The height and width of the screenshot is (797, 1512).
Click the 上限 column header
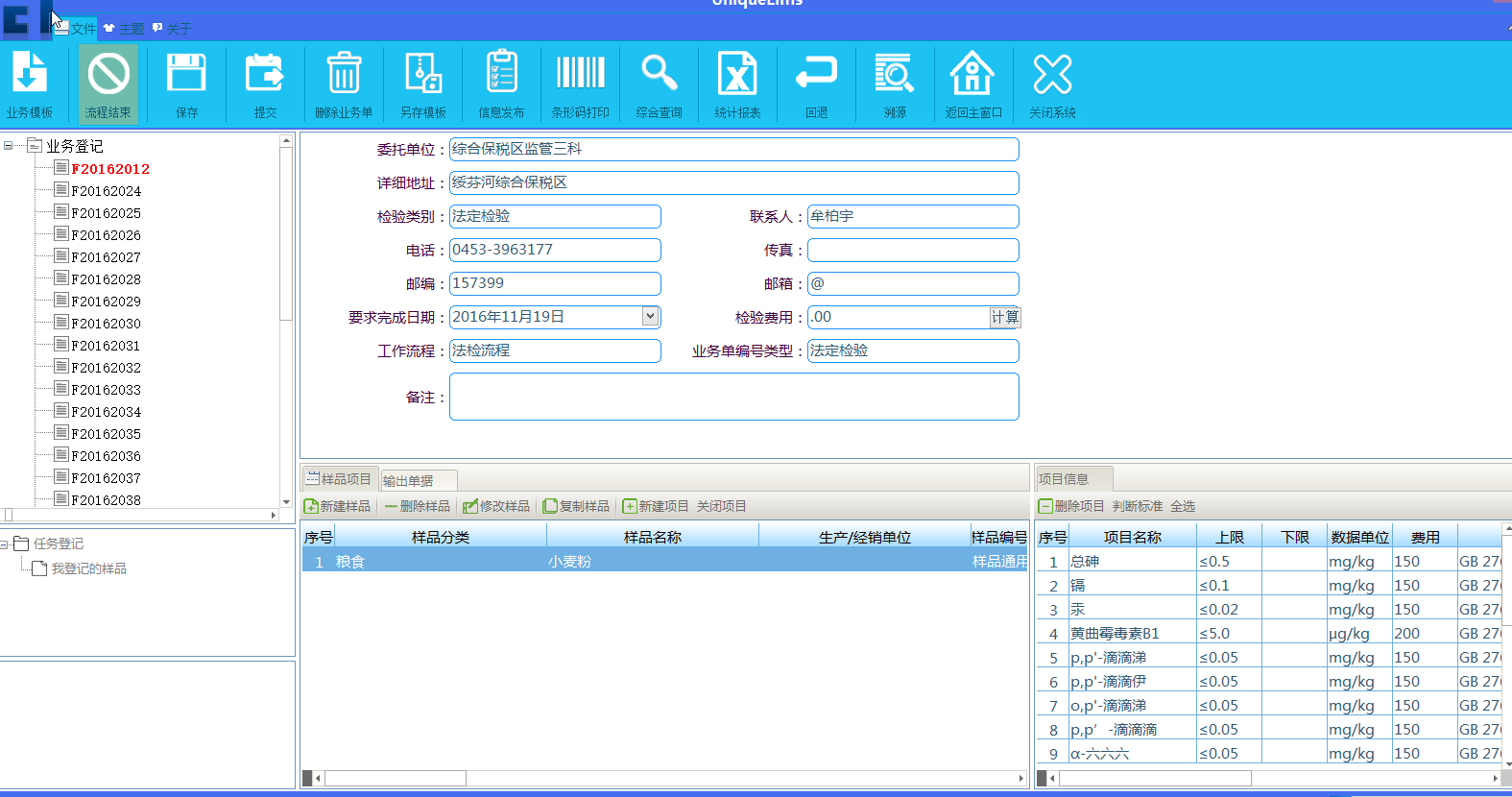click(1230, 537)
